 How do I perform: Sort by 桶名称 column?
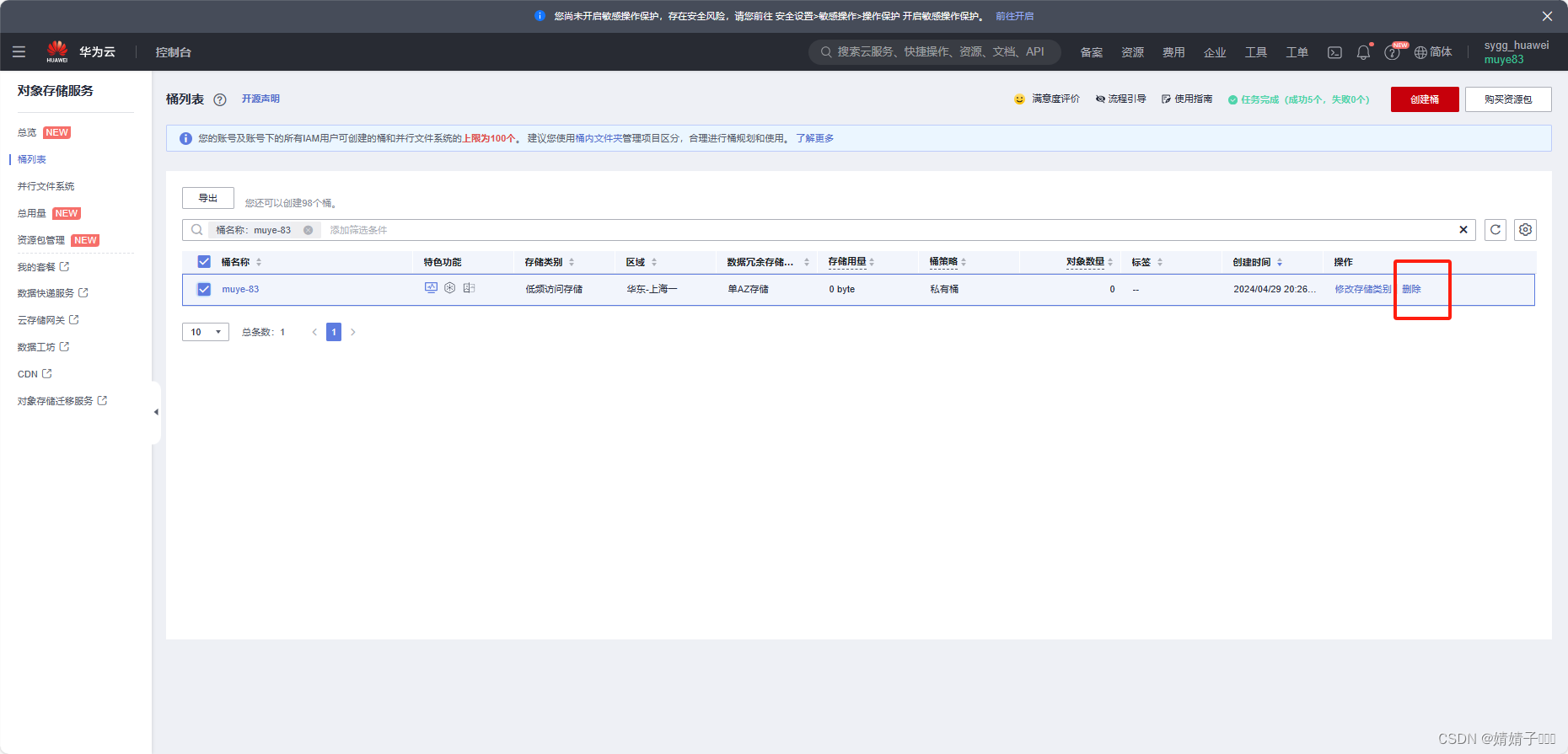259,262
